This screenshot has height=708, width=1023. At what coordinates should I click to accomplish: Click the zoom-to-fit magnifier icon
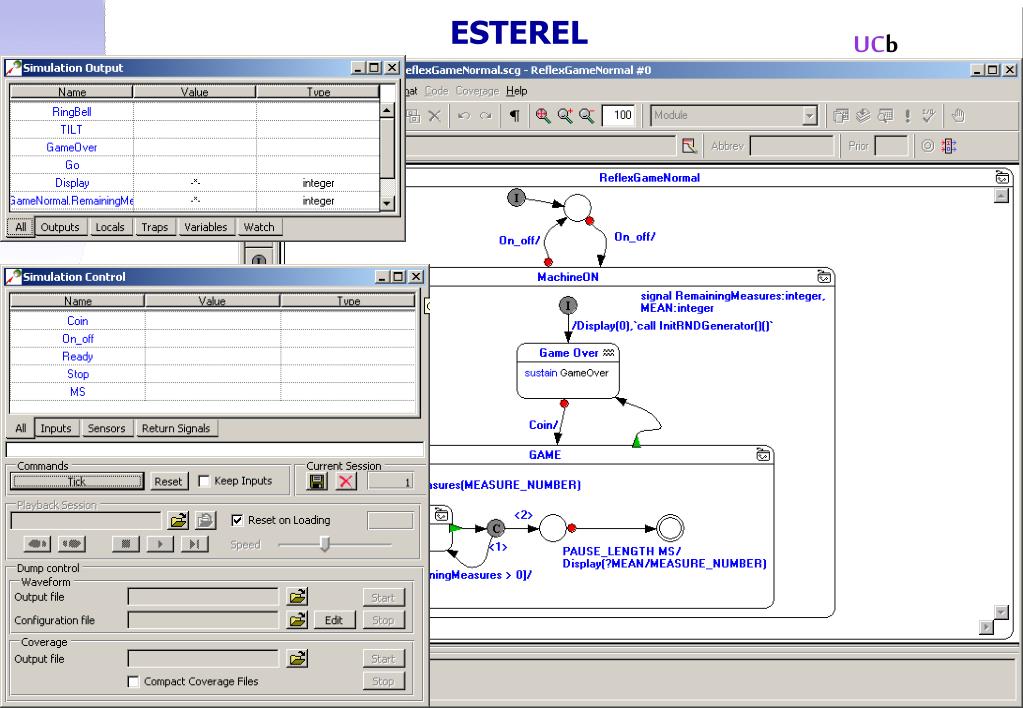(x=542, y=115)
